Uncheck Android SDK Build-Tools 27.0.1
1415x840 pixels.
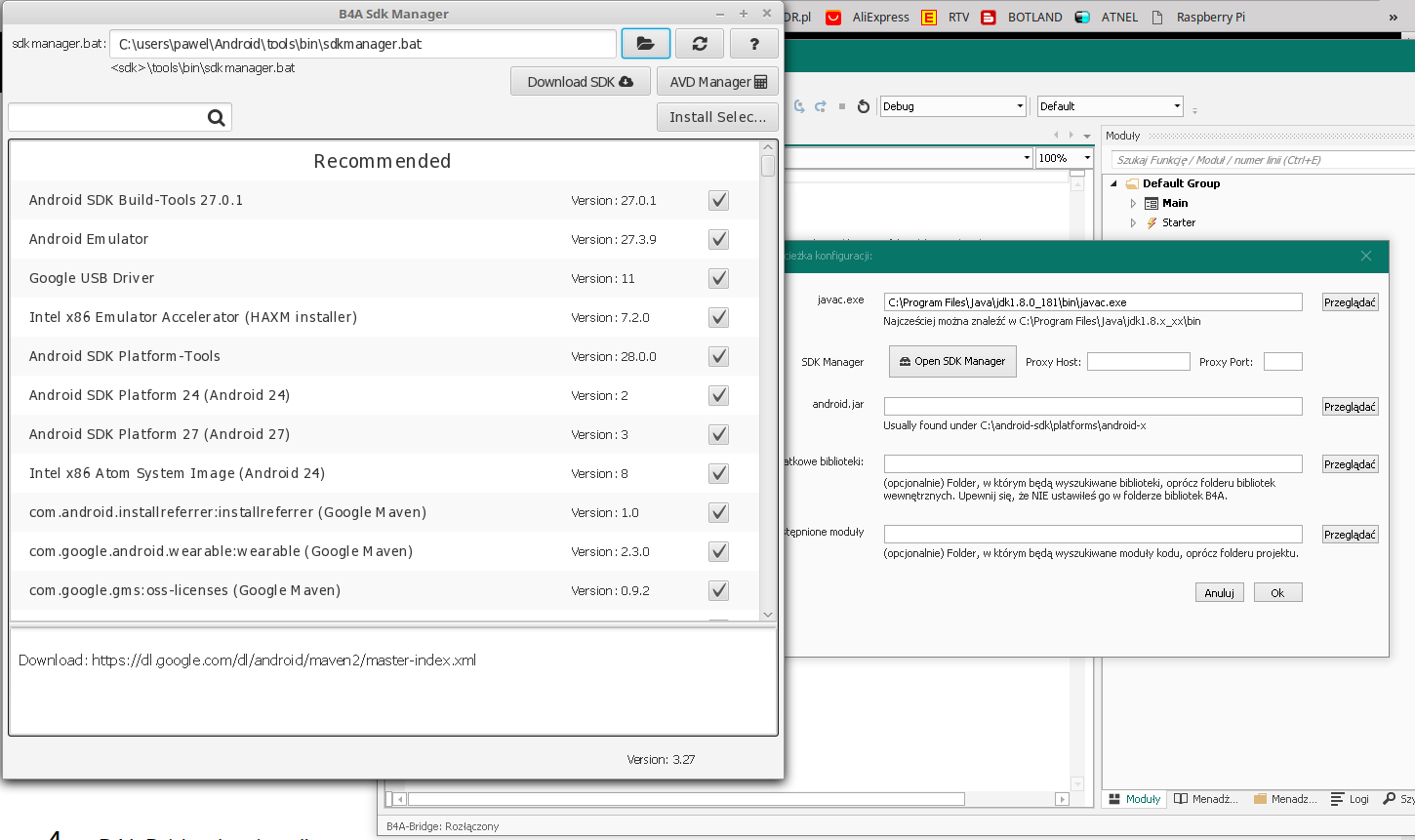[x=718, y=200]
